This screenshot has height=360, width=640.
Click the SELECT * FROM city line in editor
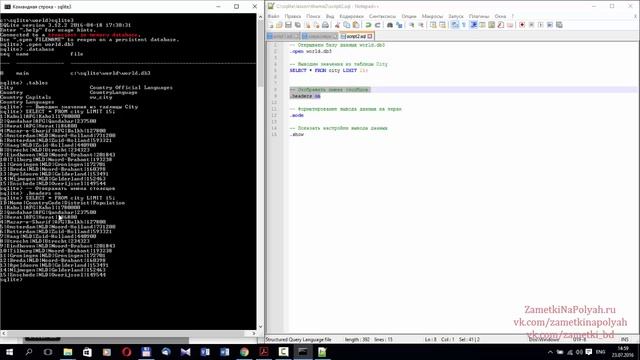click(329, 71)
